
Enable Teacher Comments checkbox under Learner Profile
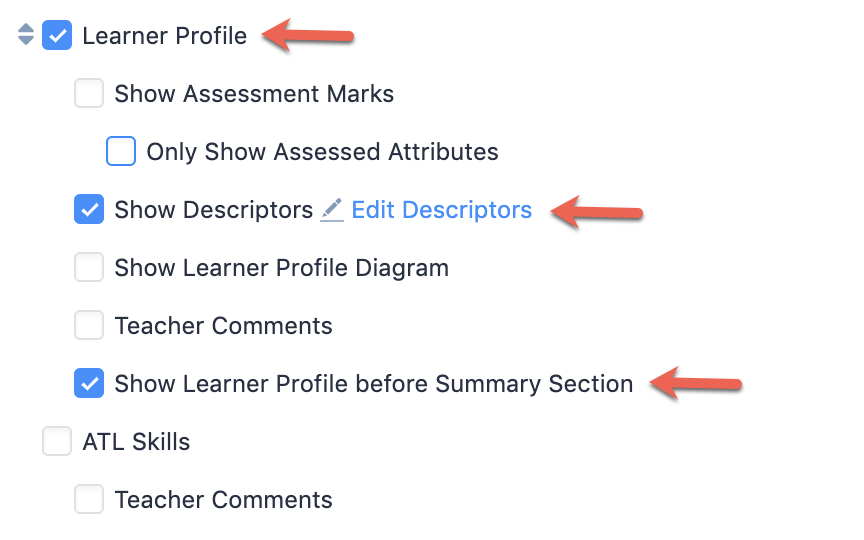[x=89, y=325]
